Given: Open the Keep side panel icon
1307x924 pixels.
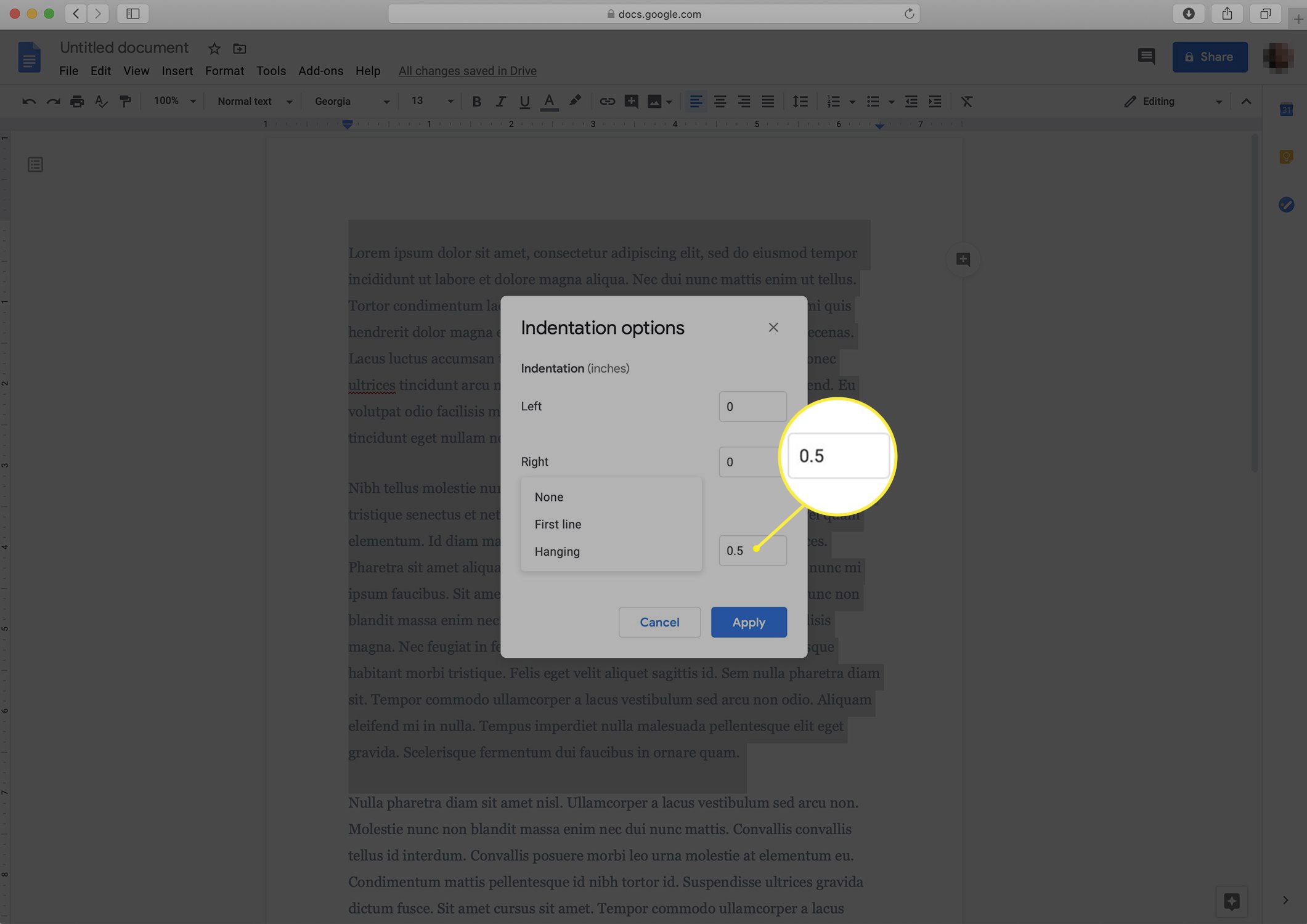Looking at the screenshot, I should (1286, 157).
